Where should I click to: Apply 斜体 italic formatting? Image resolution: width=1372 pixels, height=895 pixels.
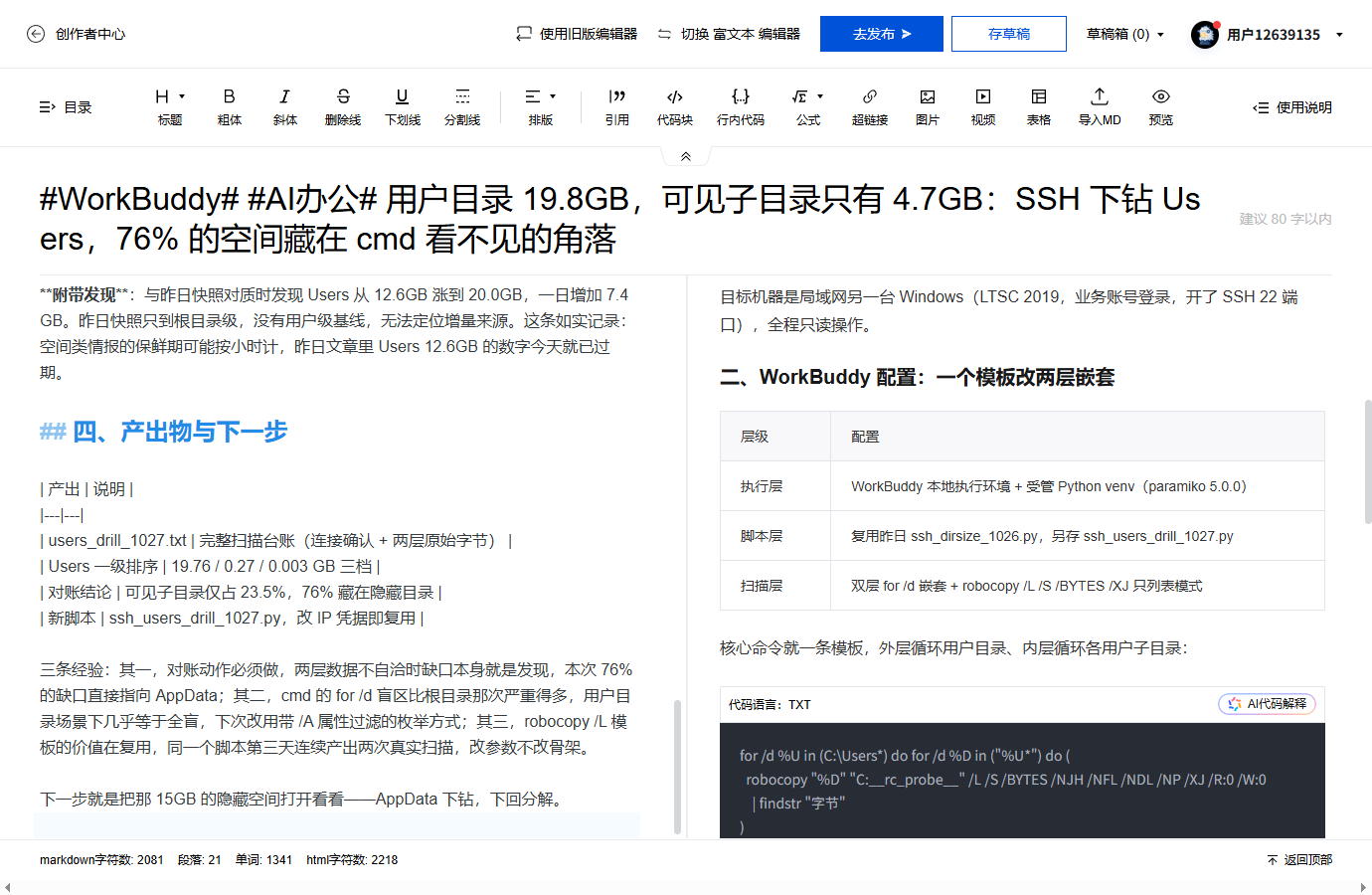(x=285, y=107)
